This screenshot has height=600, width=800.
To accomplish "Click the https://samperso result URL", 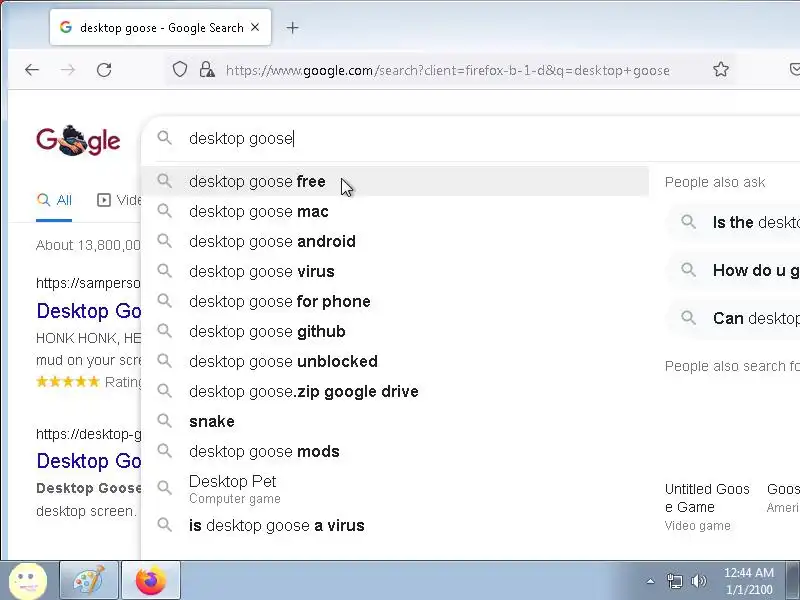I will (88, 283).
